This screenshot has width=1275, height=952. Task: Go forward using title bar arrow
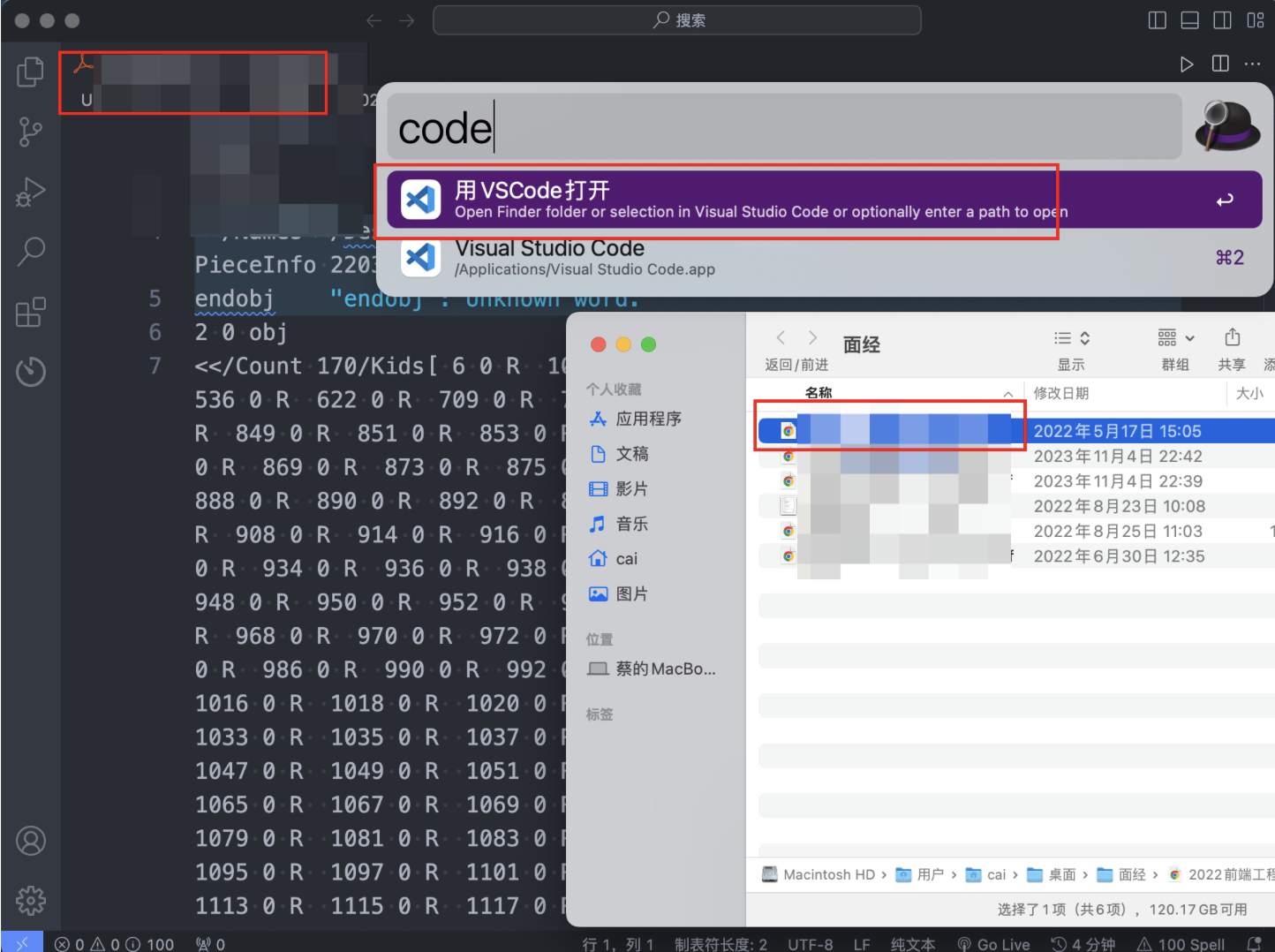click(x=406, y=20)
